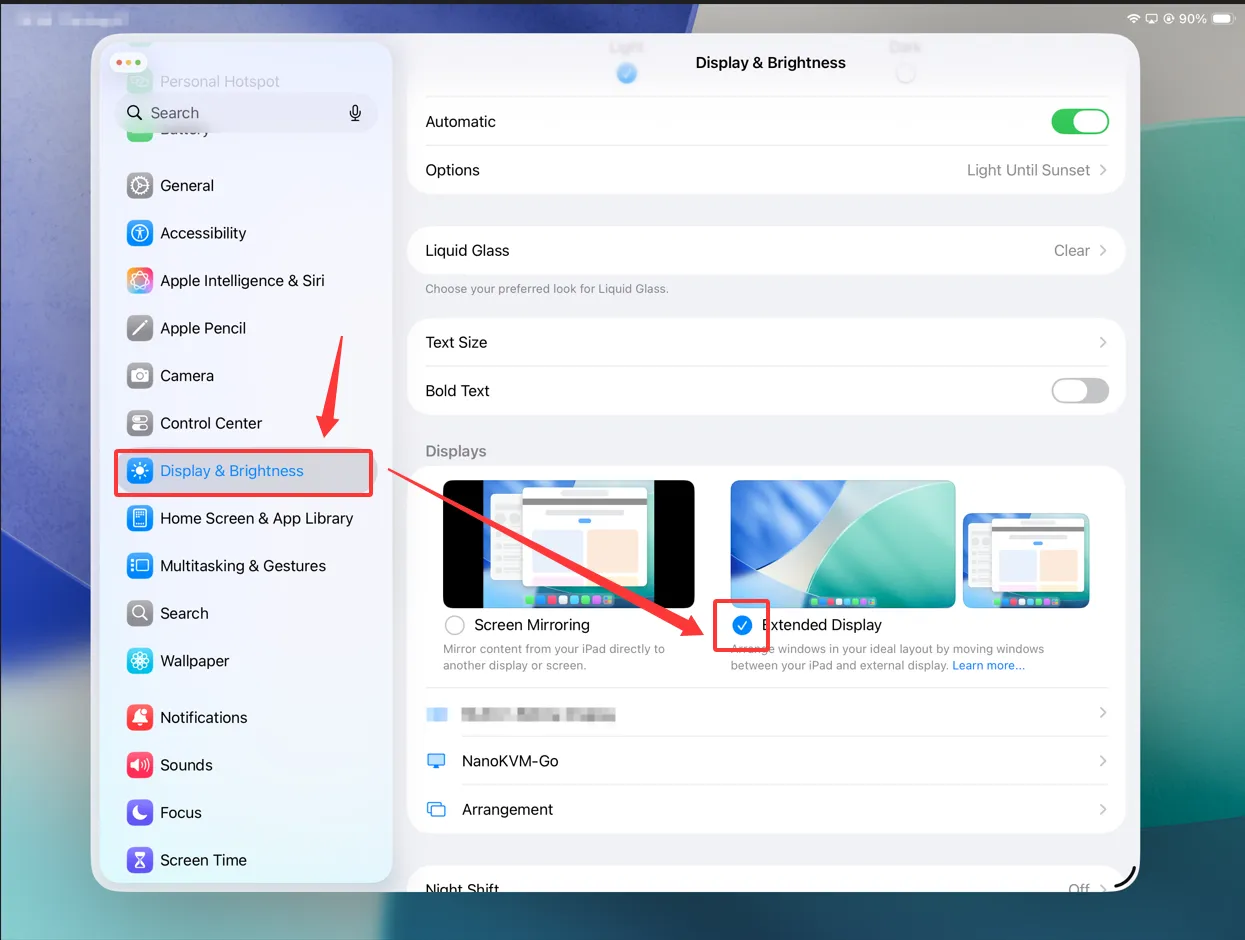Select Display & Brightness sun icon
The height and width of the screenshot is (940, 1245).
tap(140, 471)
